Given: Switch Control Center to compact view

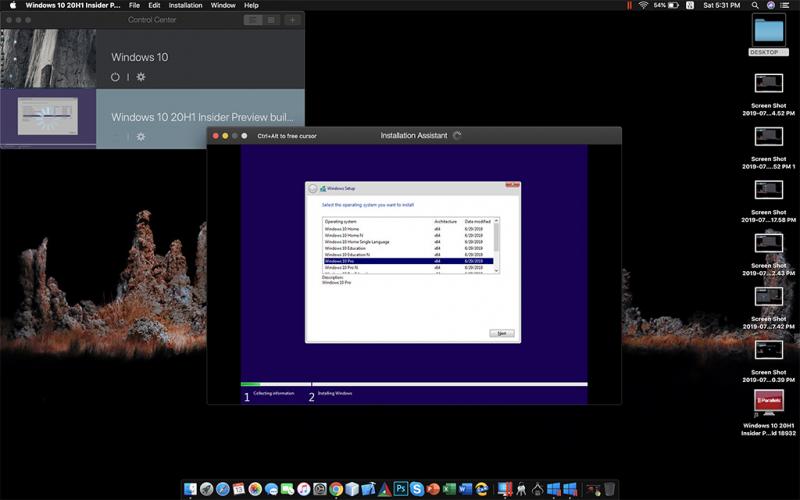Looking at the screenshot, I should click(271, 20).
